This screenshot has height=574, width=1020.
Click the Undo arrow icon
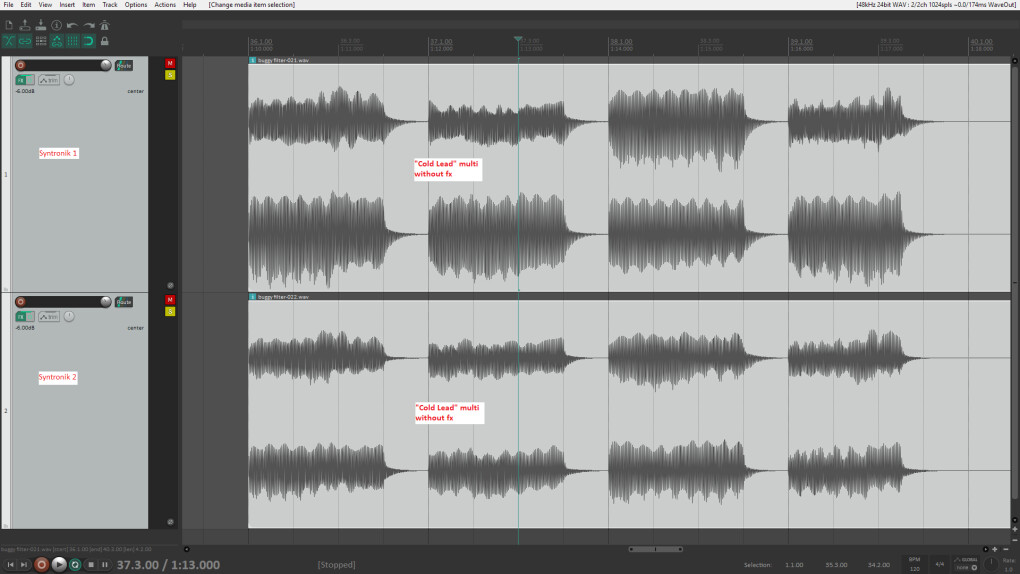[x=72, y=25]
